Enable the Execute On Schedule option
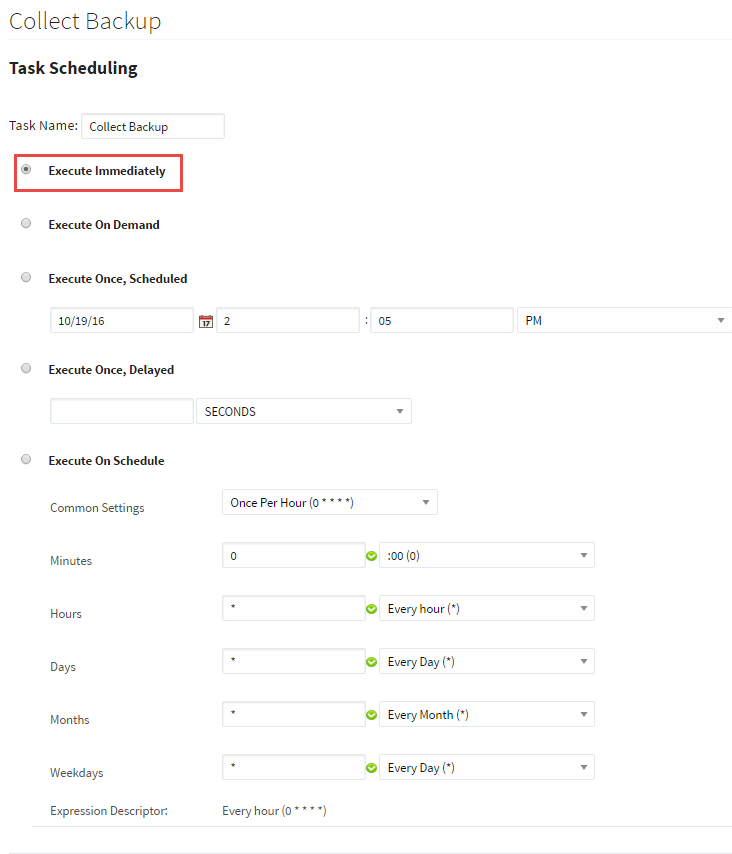This screenshot has width=732, height=854. coord(25,459)
